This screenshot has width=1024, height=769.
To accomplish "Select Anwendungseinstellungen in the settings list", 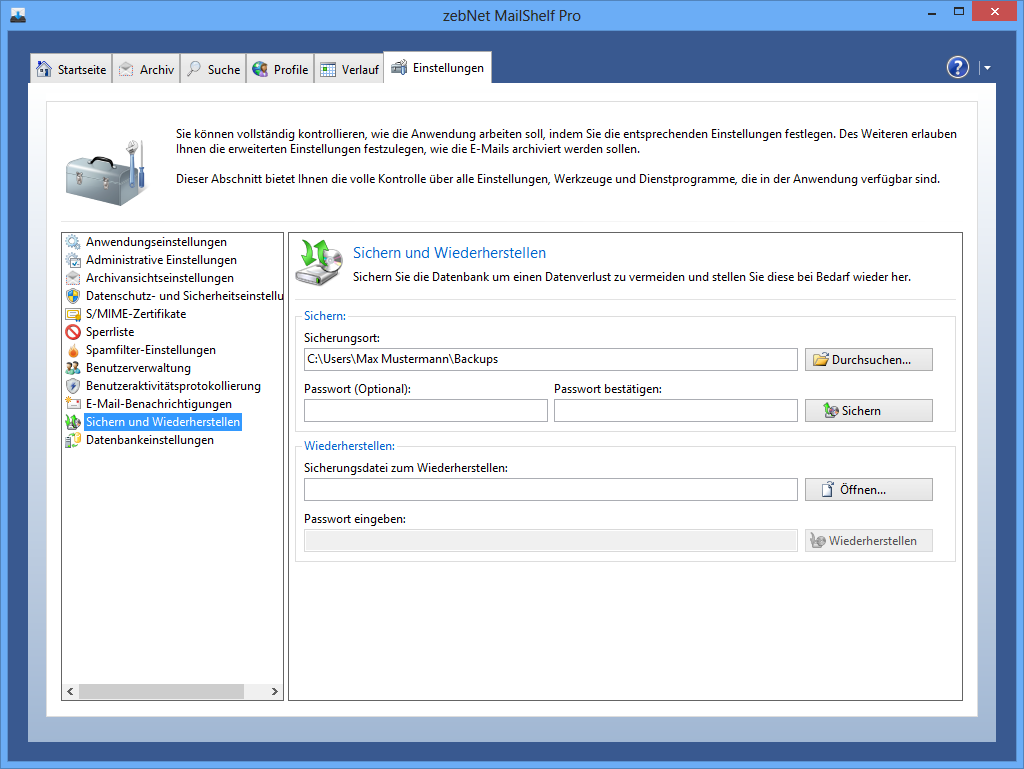I will point(157,242).
